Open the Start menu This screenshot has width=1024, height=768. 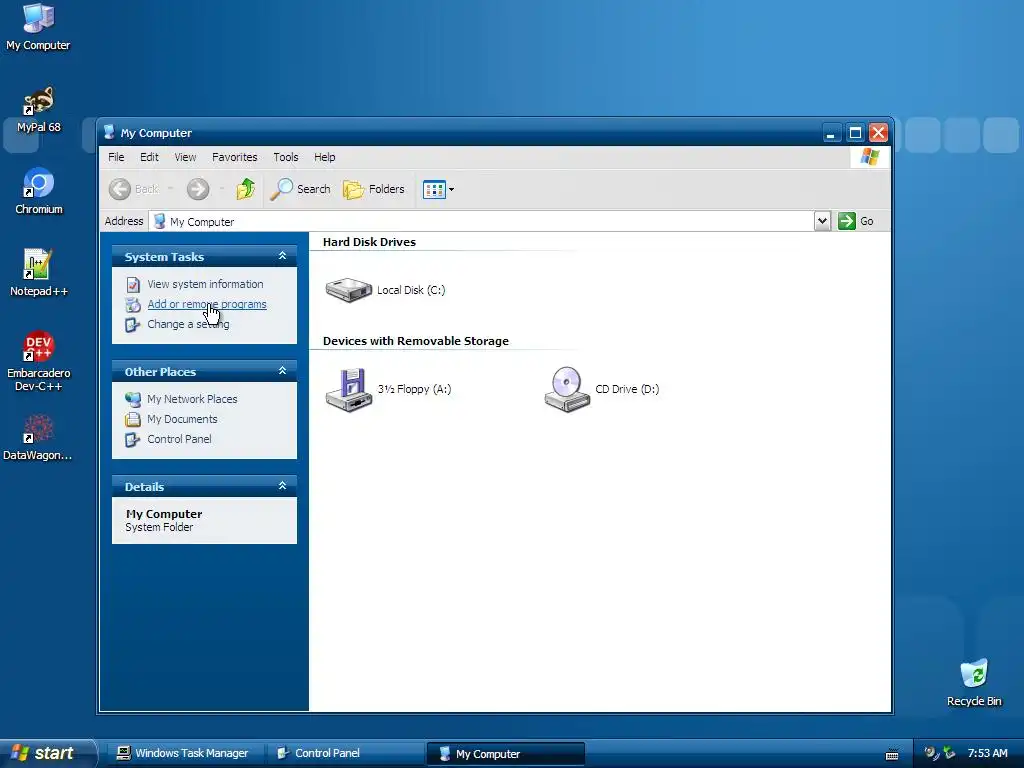pyautogui.click(x=47, y=753)
